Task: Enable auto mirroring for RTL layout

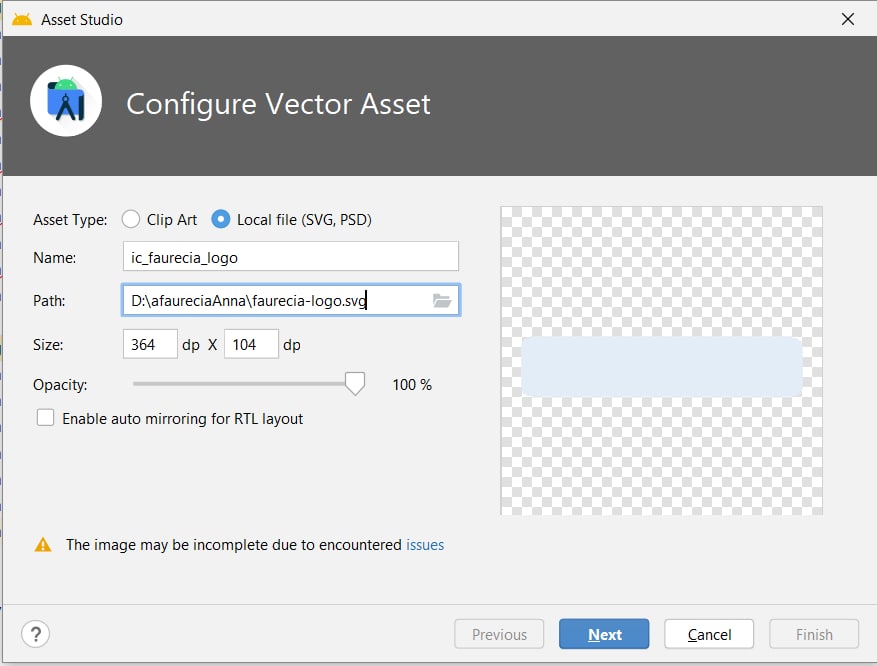Action: [x=46, y=418]
